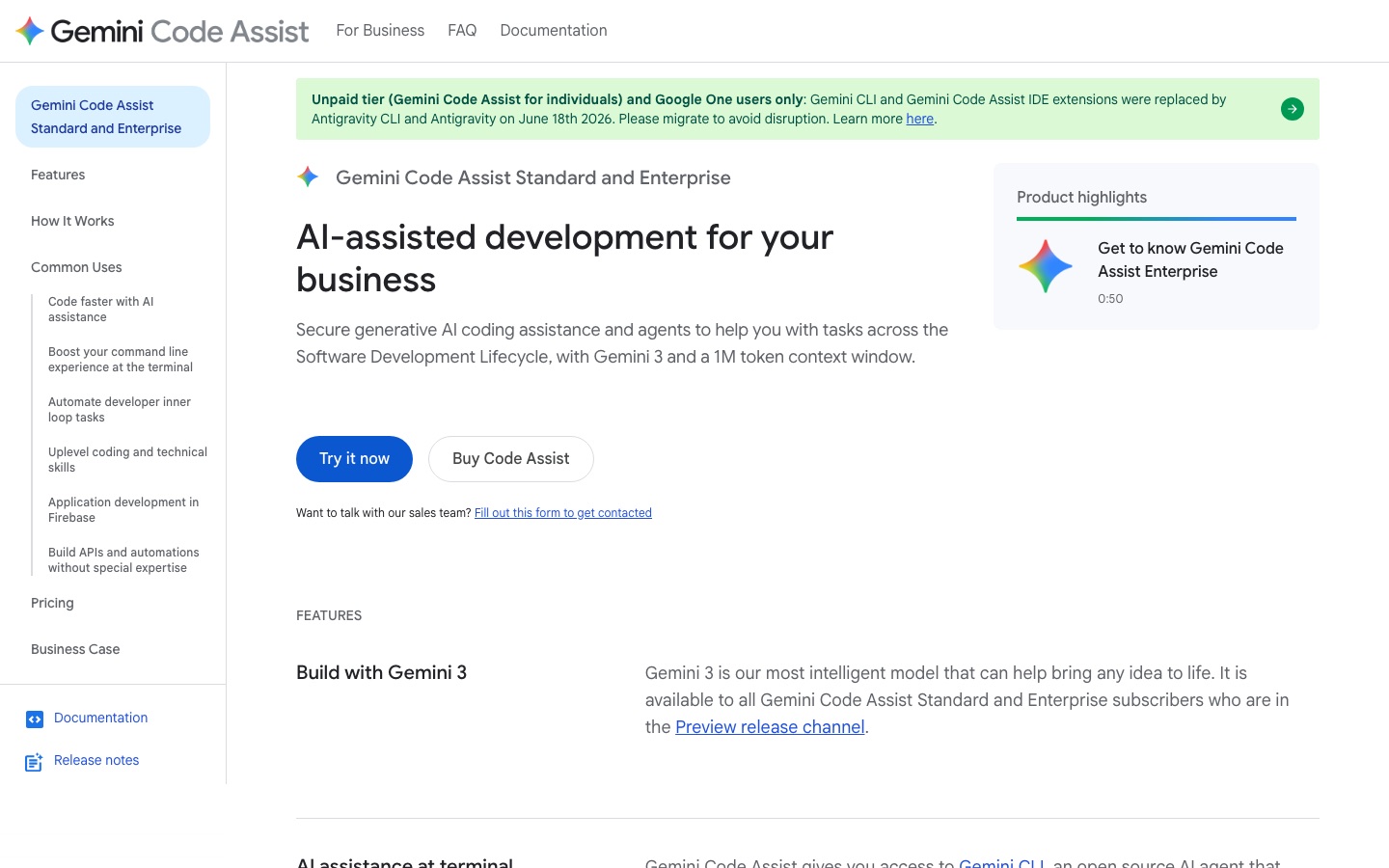The height and width of the screenshot is (868, 1389).
Task: Click the AI-assisted development for your business headline
Action: (564, 258)
